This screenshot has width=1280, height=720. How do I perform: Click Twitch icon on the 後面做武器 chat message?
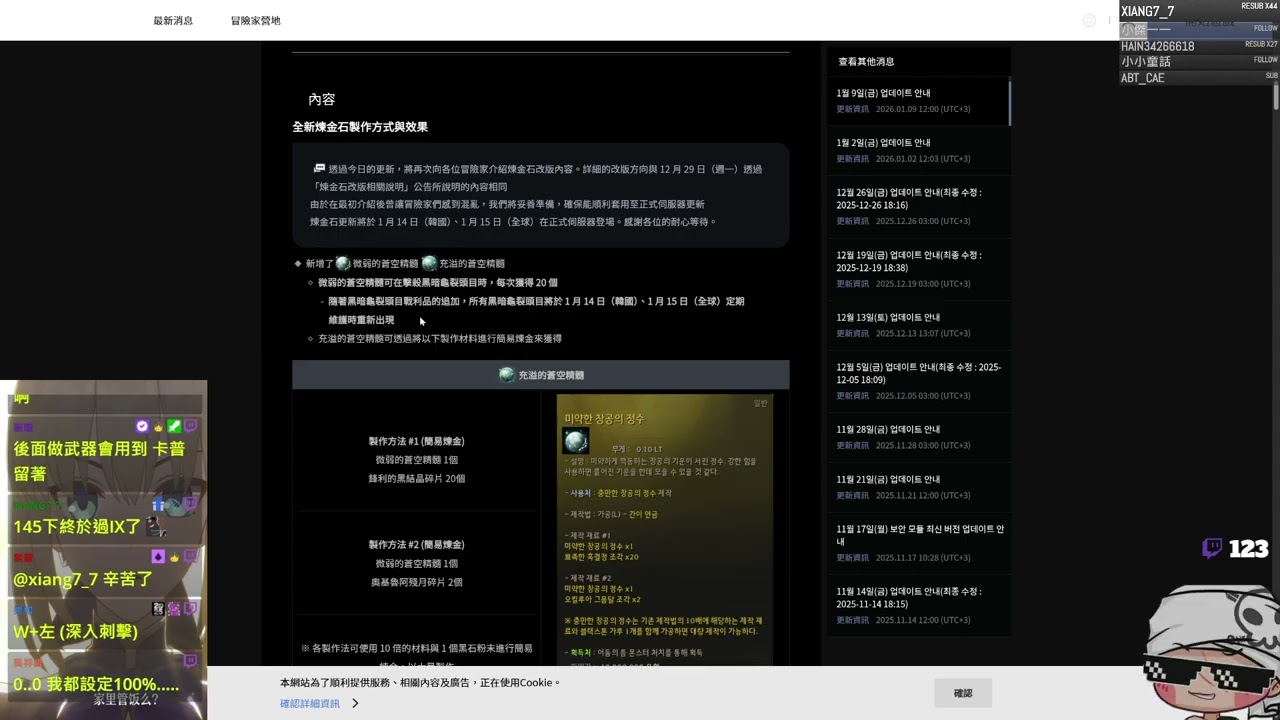coord(190,426)
